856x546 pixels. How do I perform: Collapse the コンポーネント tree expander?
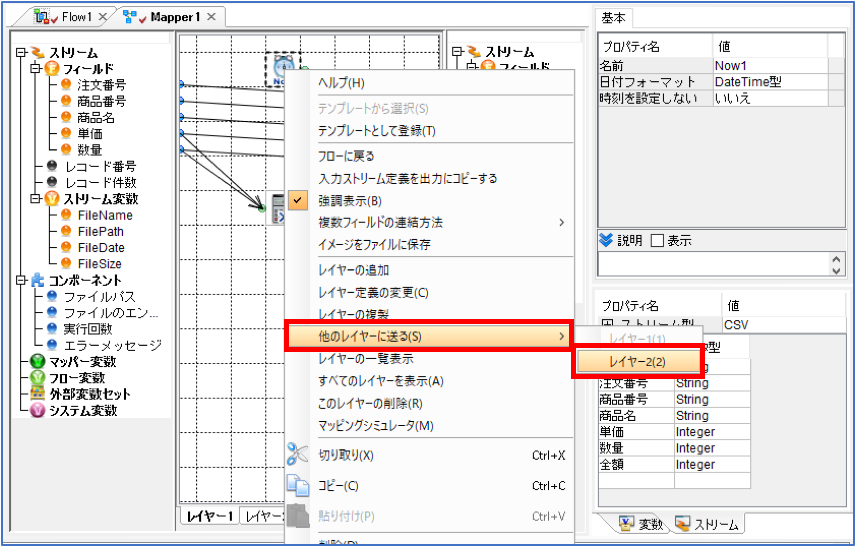21,280
